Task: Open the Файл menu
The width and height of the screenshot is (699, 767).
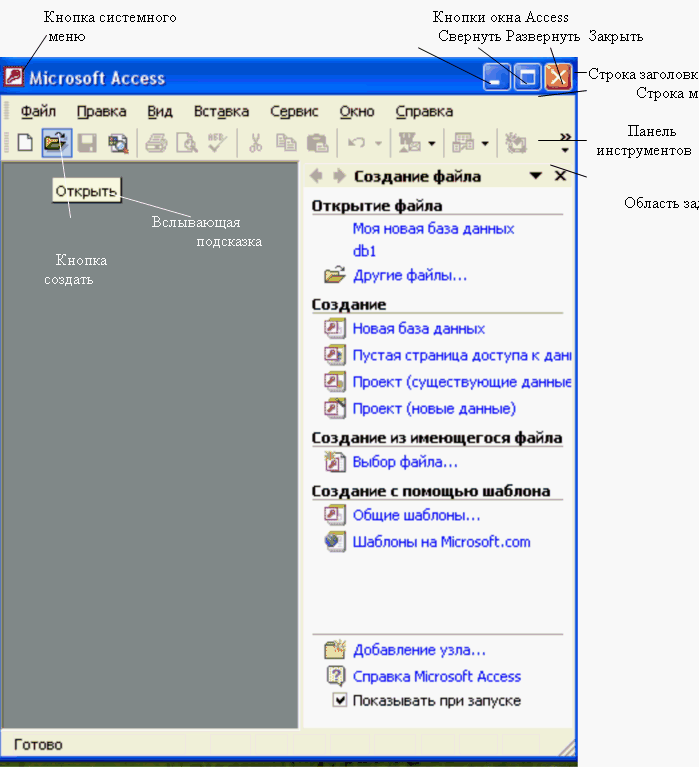Action: click(38, 112)
